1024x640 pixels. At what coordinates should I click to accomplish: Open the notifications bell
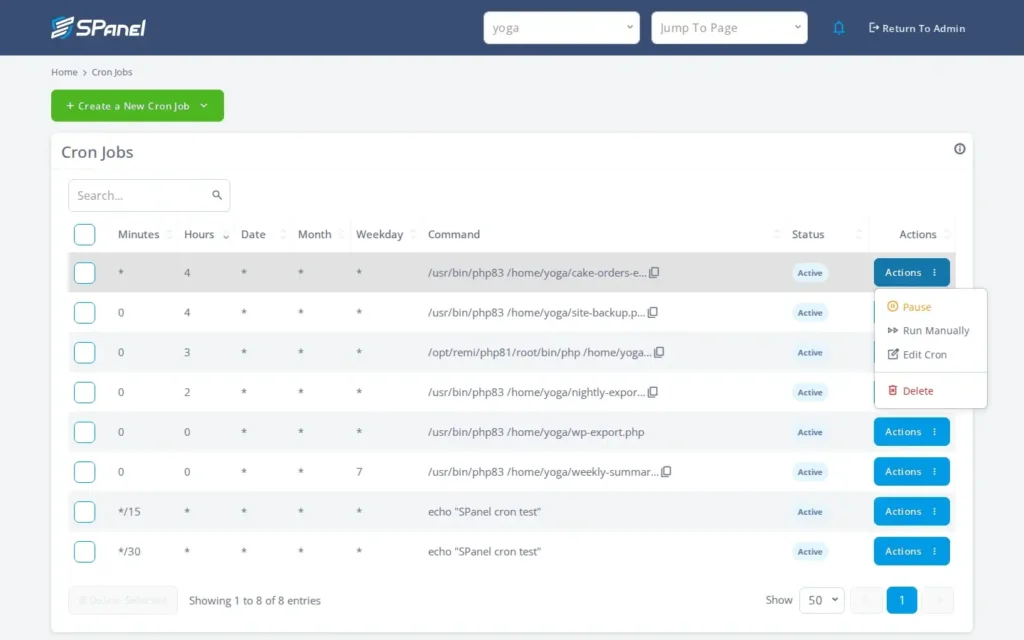pyautogui.click(x=839, y=28)
